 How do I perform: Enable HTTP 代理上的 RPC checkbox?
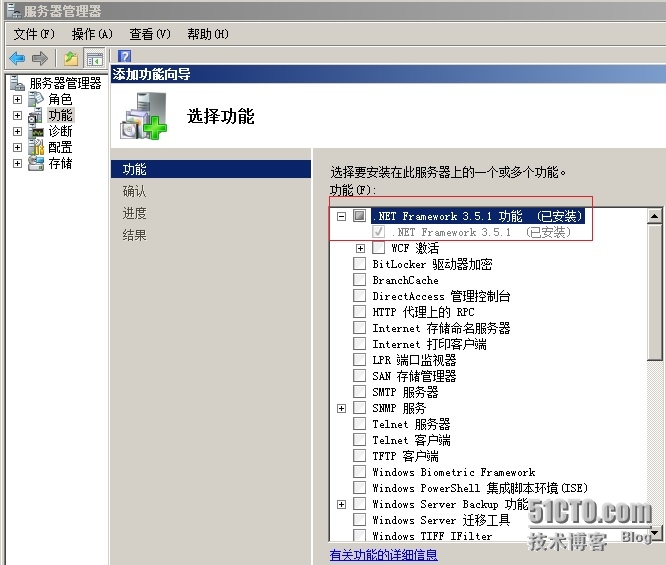359,312
